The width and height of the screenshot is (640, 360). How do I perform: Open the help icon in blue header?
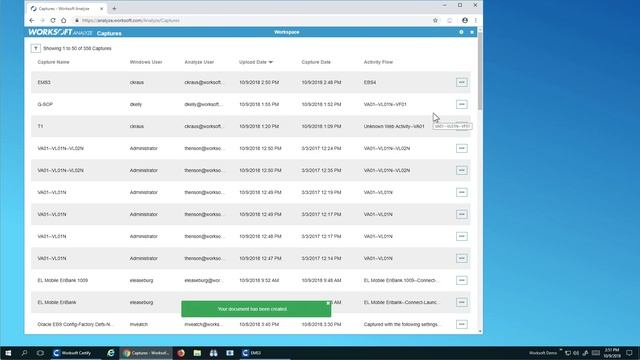(x=461, y=32)
